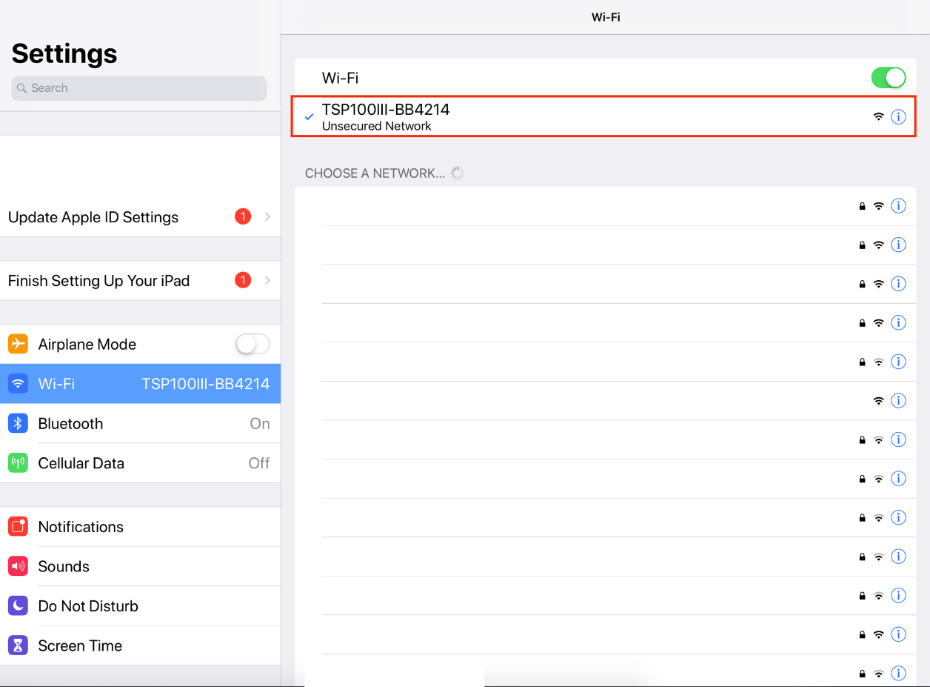Open Cellular Data via its green antenna icon

[x=18, y=463]
